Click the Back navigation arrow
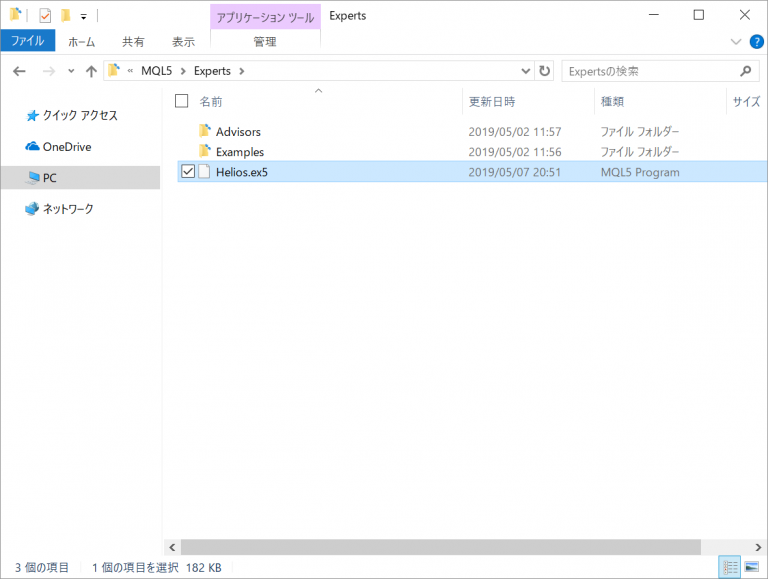 tap(19, 71)
